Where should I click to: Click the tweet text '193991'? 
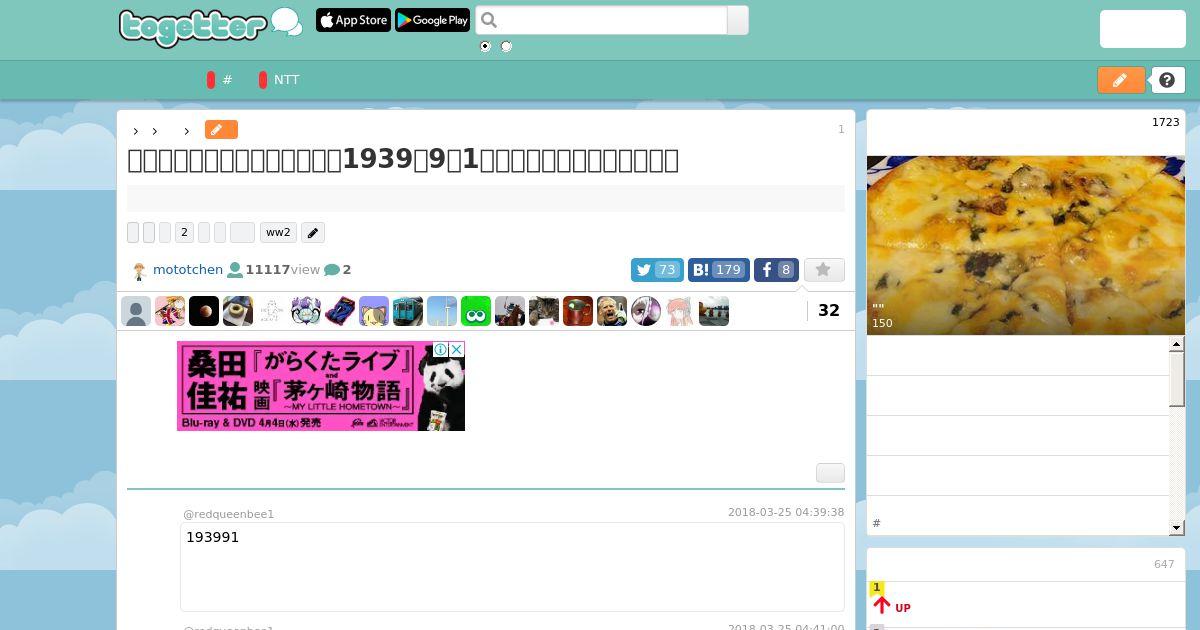[x=212, y=537]
